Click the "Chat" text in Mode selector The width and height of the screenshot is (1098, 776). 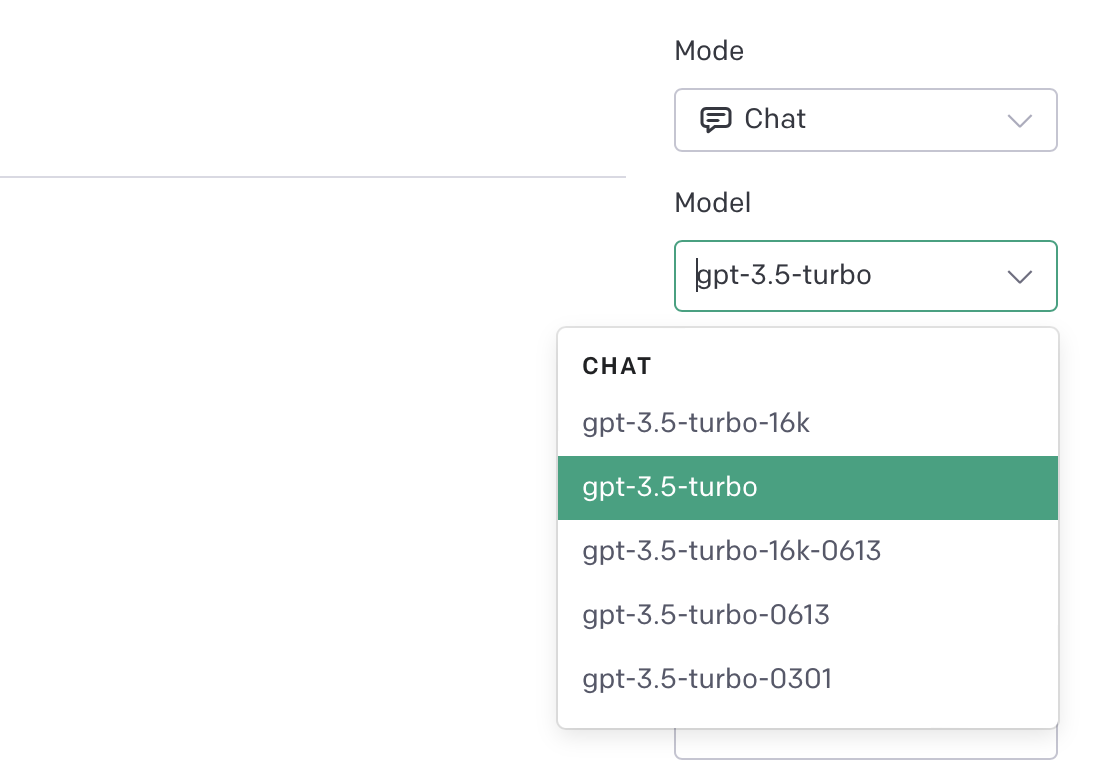(x=775, y=119)
